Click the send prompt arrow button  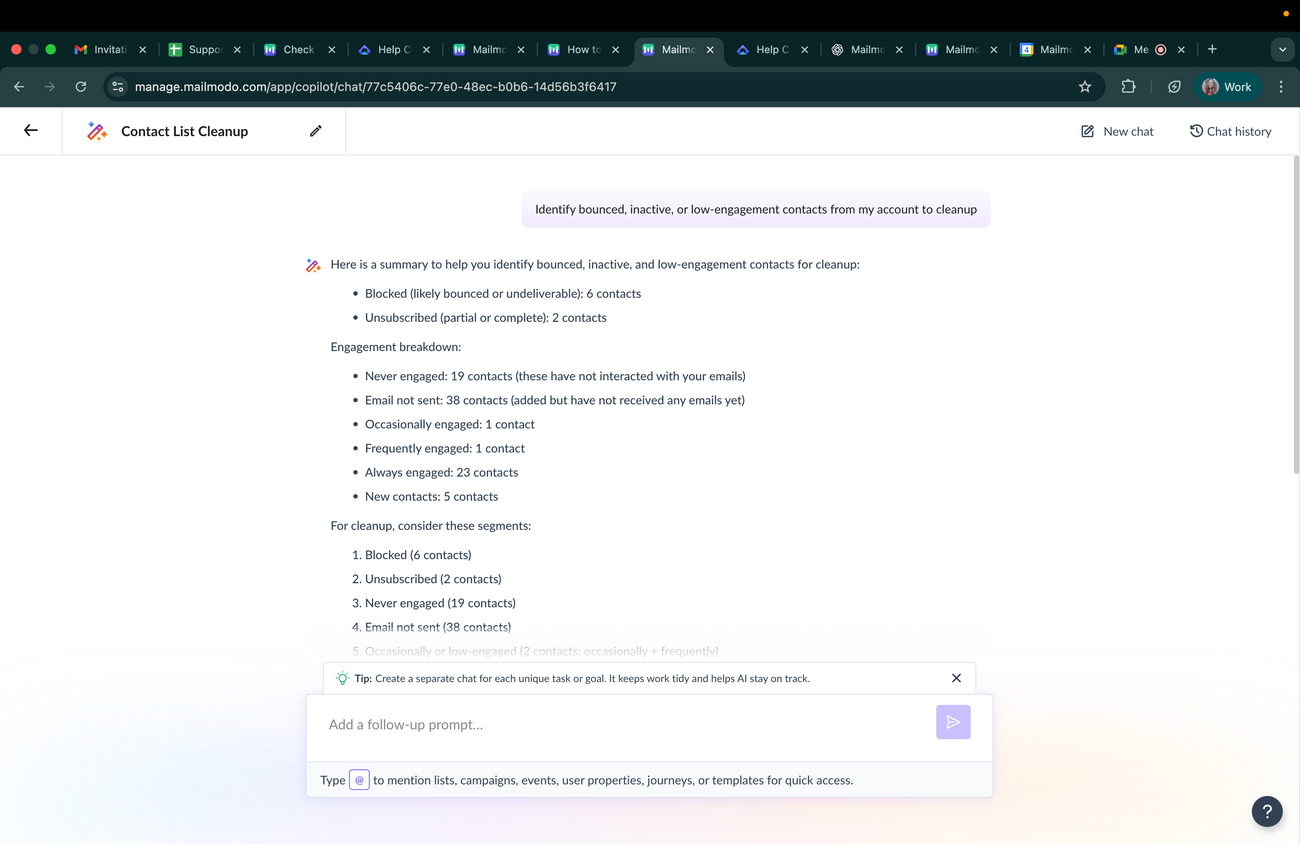pyautogui.click(x=953, y=722)
